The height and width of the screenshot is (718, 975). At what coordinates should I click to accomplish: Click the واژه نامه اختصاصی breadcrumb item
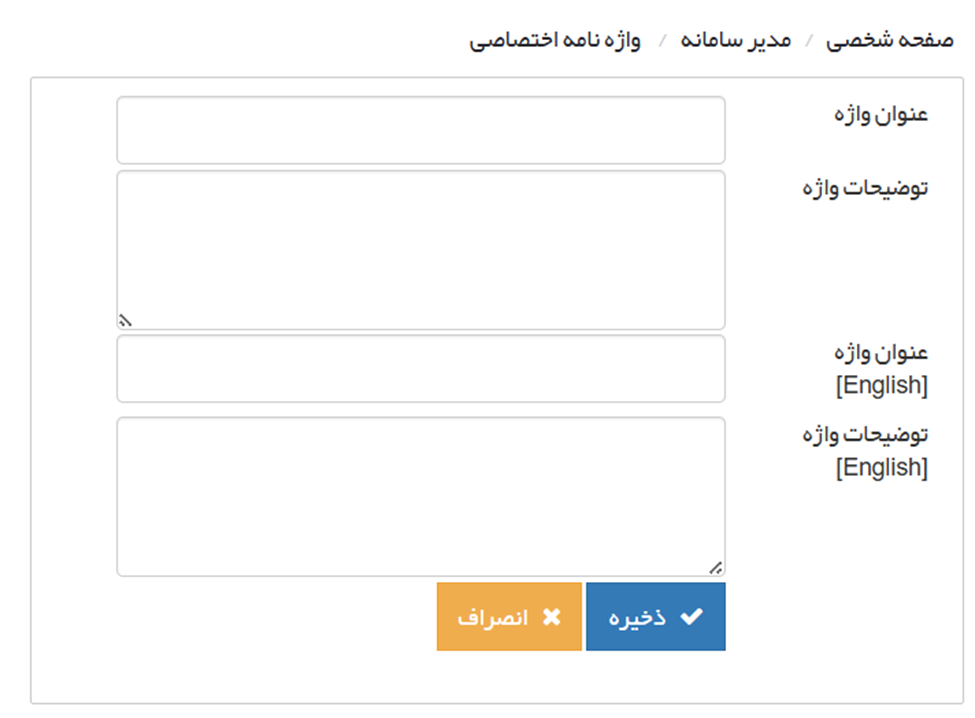[x=556, y=41]
